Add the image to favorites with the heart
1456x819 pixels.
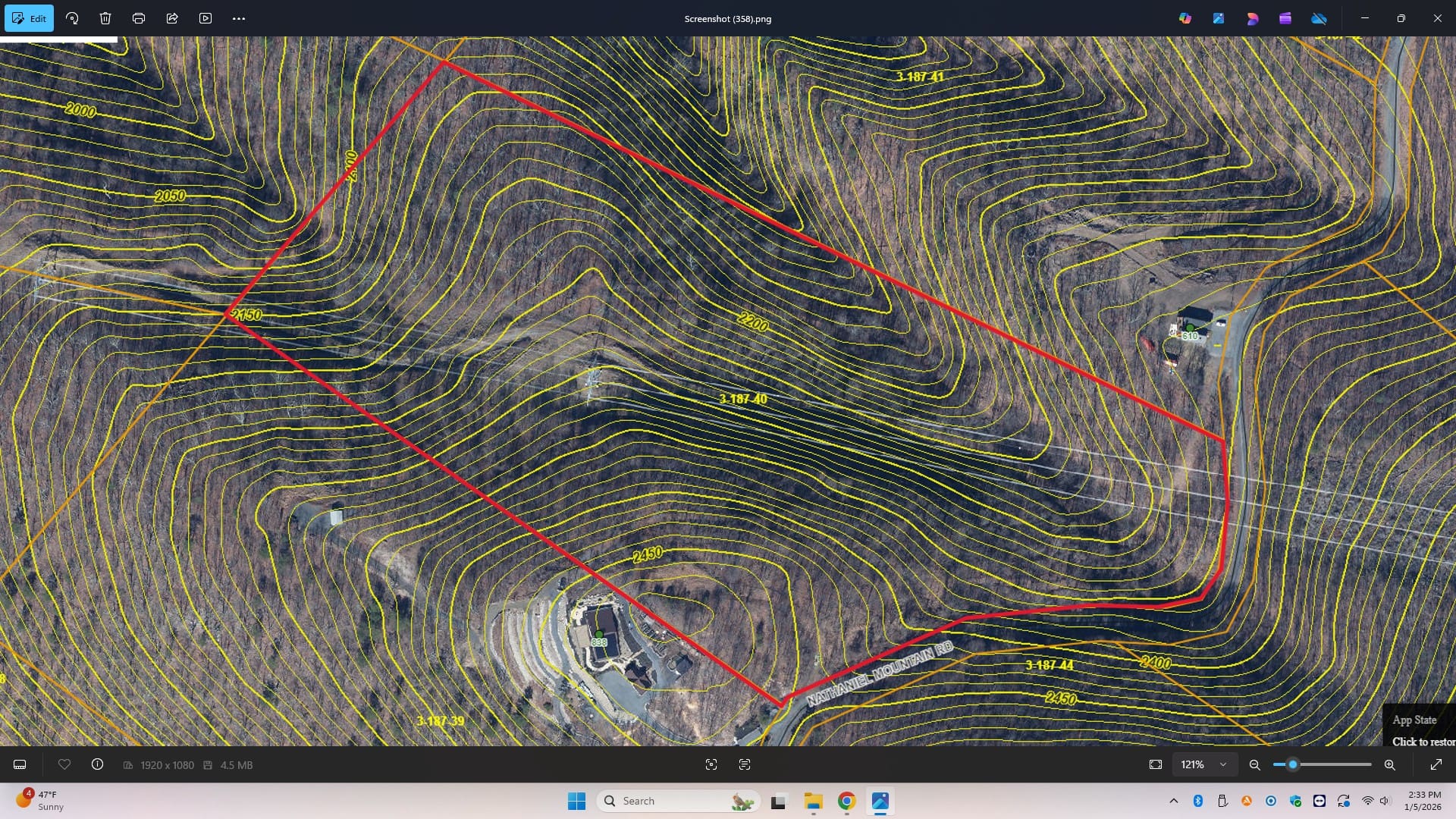click(x=64, y=764)
